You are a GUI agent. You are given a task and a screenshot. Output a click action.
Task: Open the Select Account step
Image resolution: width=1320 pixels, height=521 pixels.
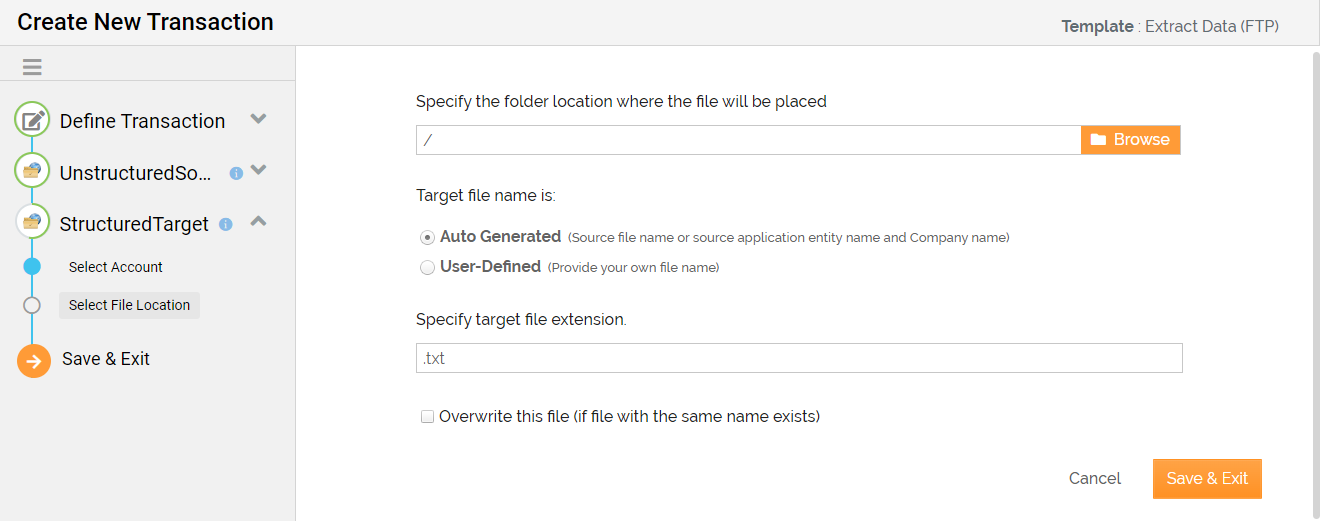(116, 267)
